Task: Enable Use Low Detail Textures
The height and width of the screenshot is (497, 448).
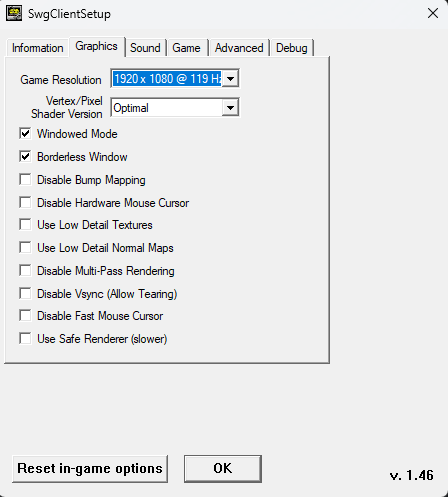Action: [25, 225]
